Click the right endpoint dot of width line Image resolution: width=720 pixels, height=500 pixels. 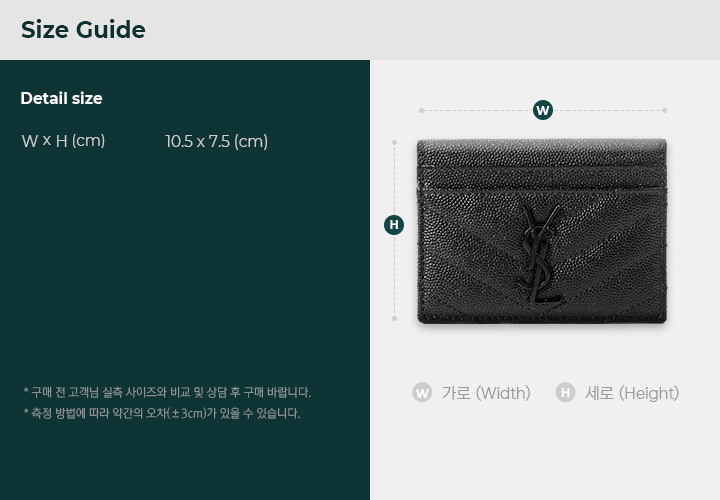[664, 110]
